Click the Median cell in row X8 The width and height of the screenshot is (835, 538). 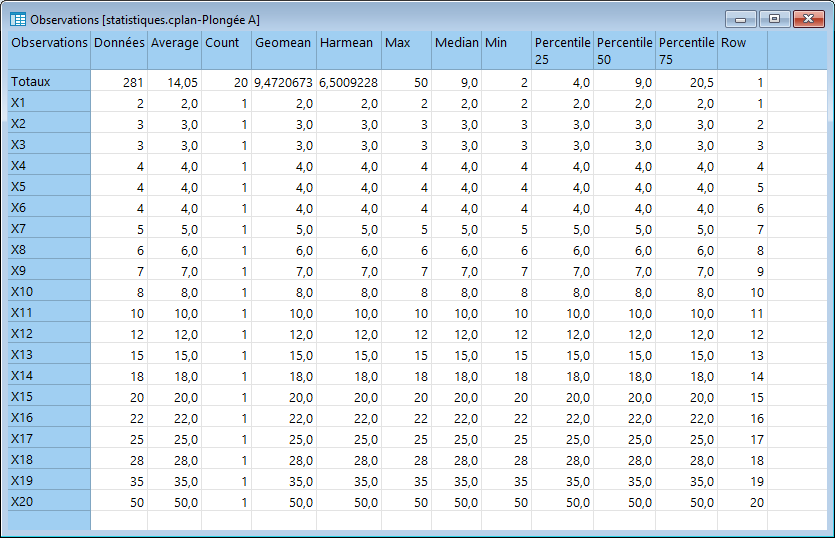tap(456, 250)
